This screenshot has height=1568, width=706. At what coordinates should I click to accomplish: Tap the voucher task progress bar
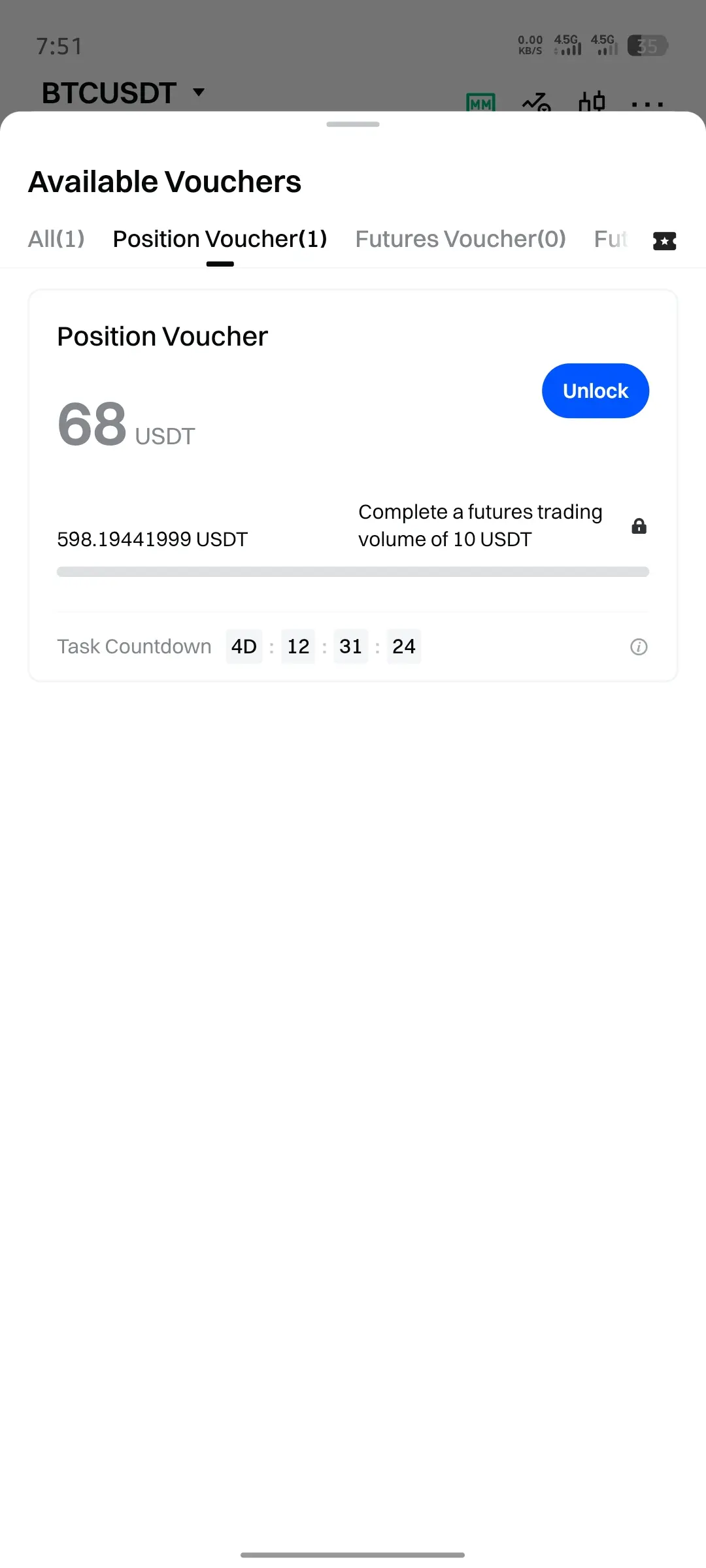pyautogui.click(x=353, y=572)
